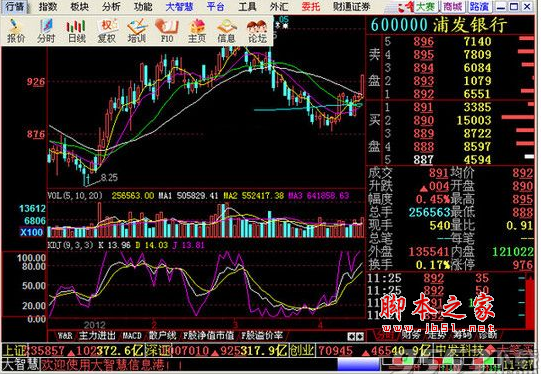
Task: Open the 论坛 forum icon
Action: click(x=257, y=31)
